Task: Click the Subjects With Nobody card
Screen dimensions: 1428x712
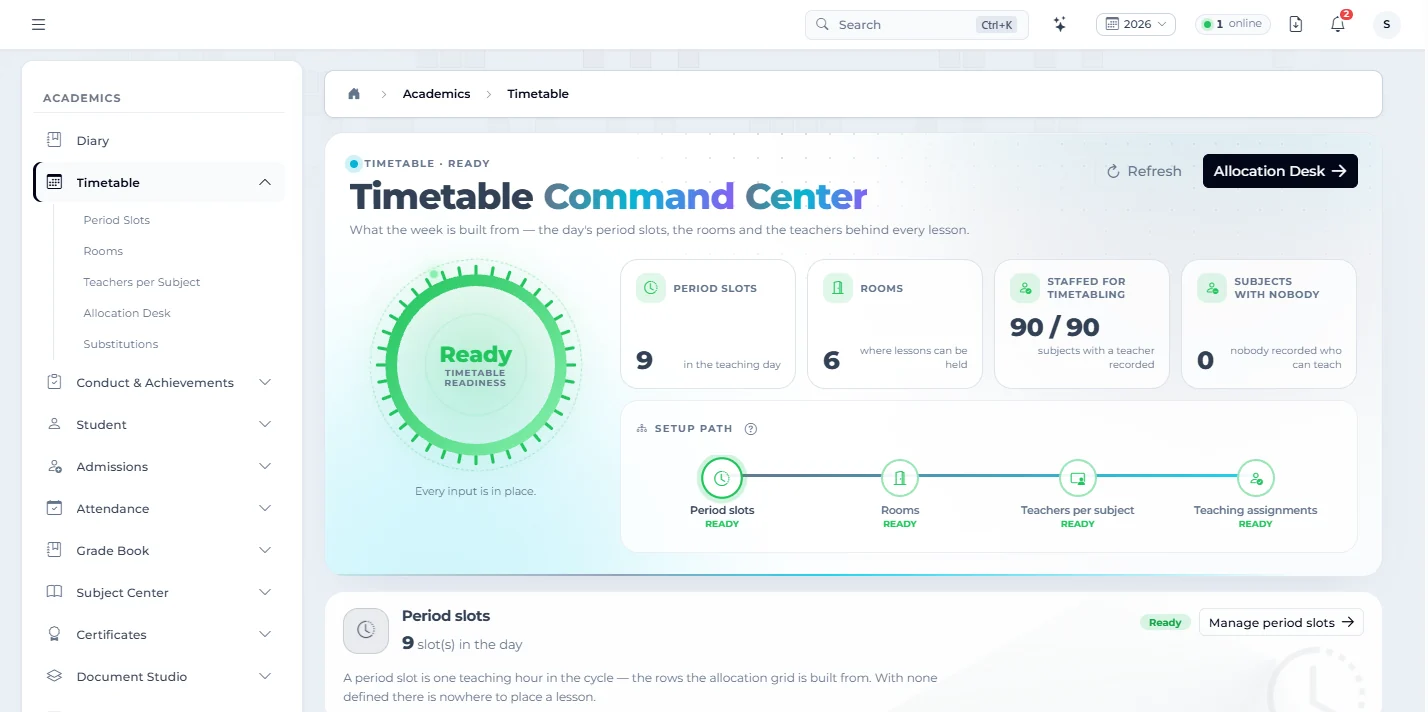Action: tap(1269, 324)
